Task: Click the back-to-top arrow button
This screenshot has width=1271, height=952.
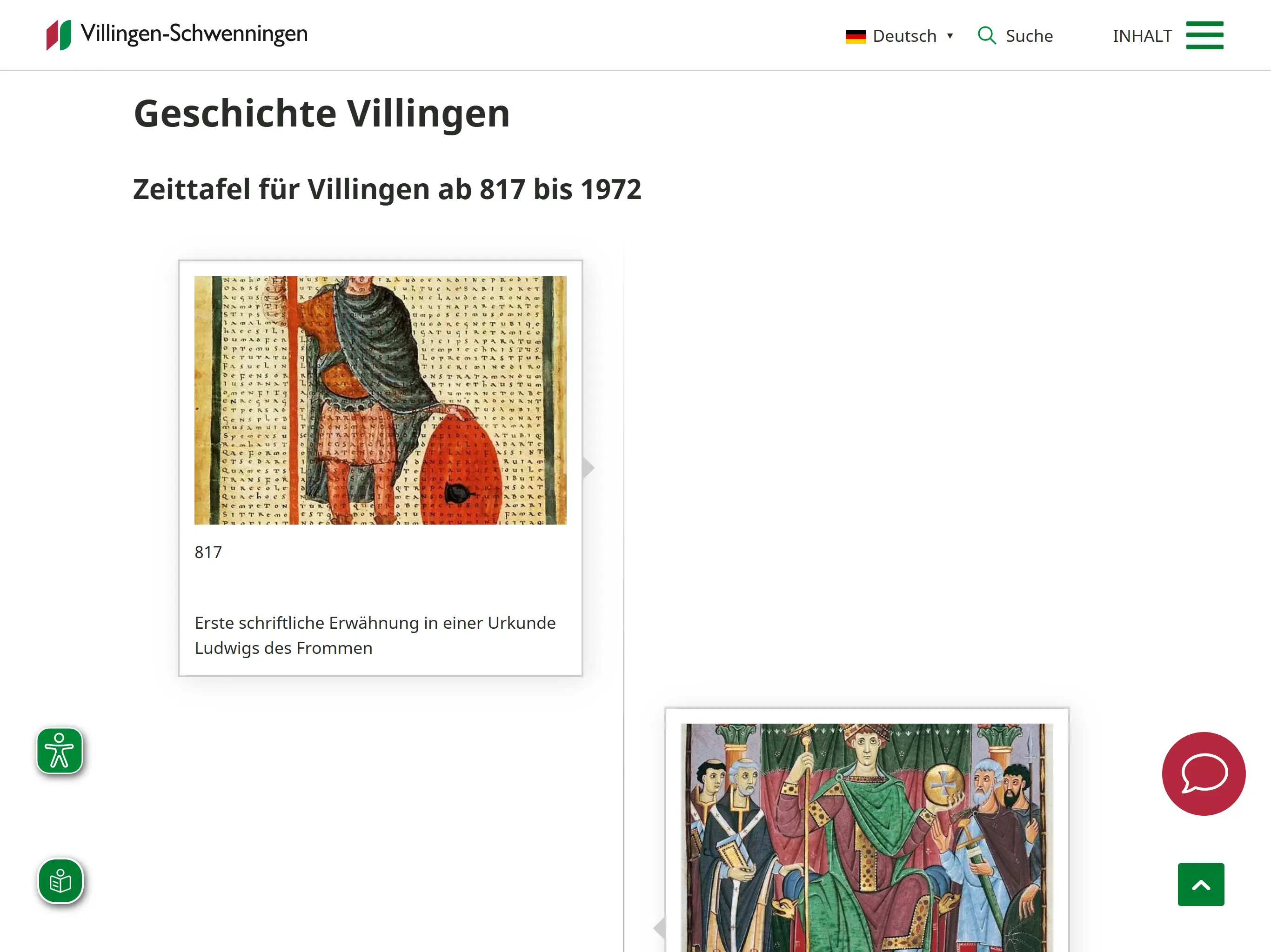Action: [1200, 884]
